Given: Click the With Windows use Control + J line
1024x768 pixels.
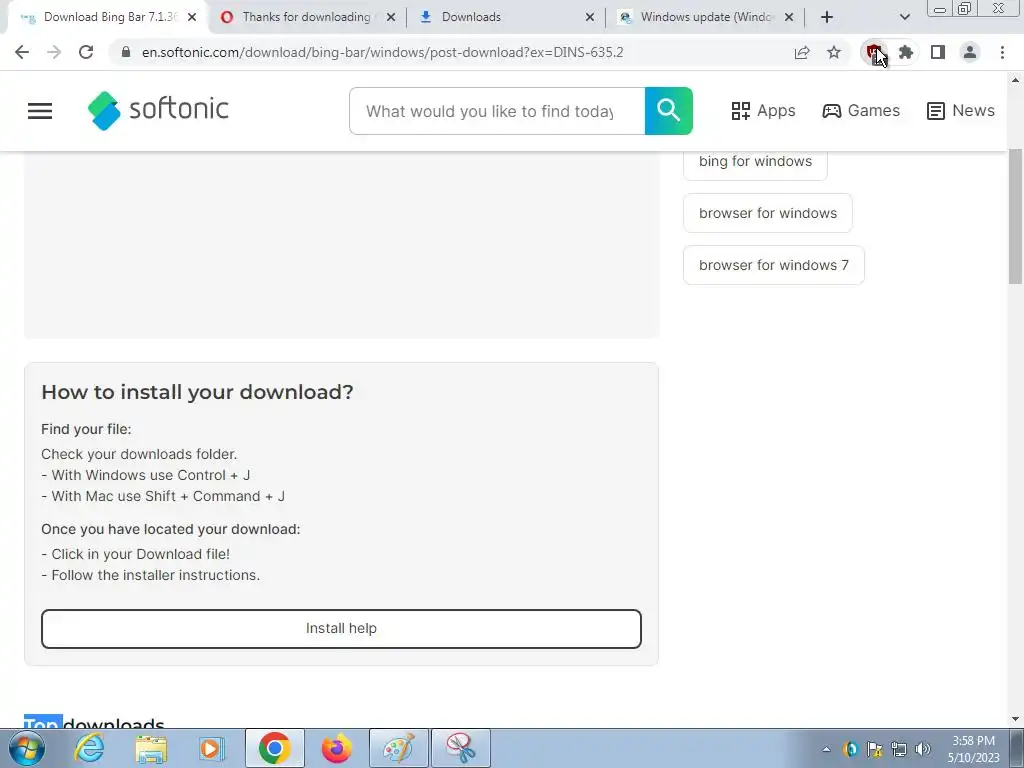Looking at the screenshot, I should [146, 475].
